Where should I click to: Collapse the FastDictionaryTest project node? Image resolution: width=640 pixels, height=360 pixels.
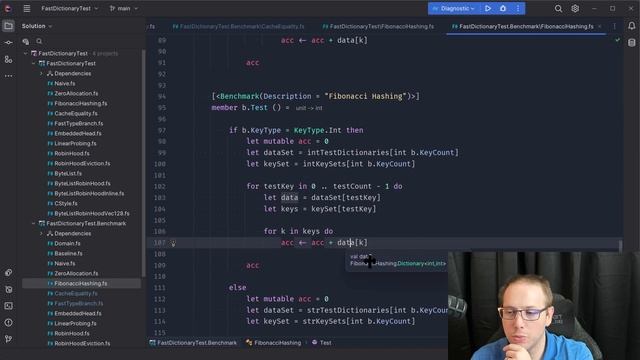[x=33, y=63]
